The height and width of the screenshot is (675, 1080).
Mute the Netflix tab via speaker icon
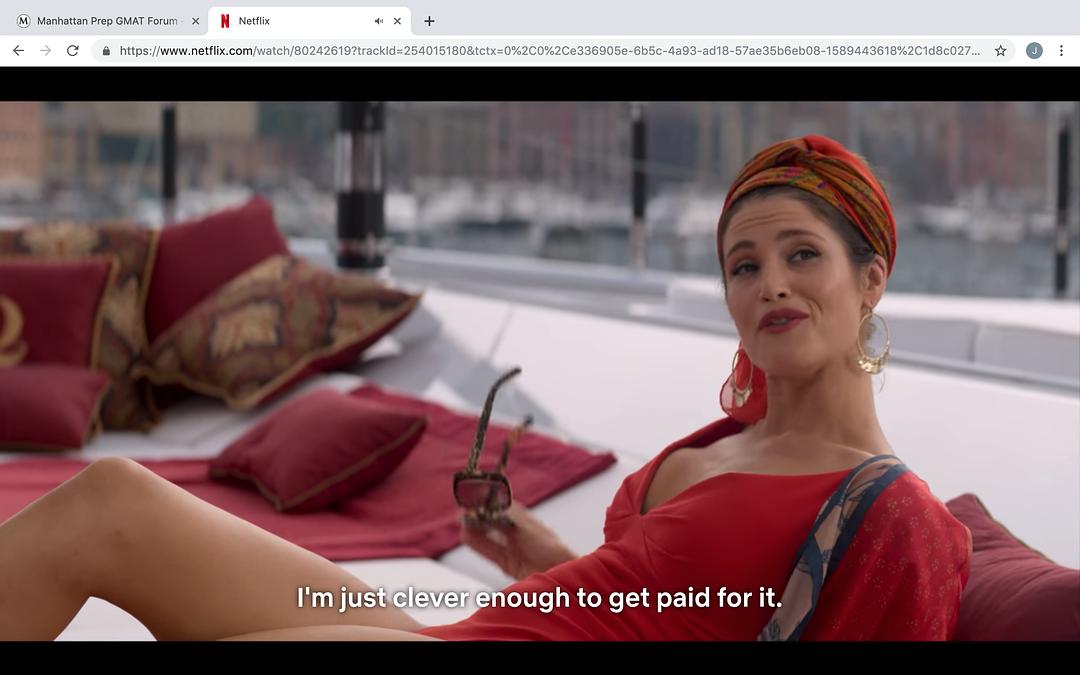tap(379, 21)
